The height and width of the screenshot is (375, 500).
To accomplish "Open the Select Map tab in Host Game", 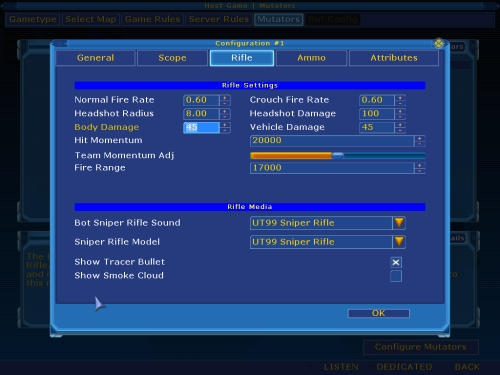I will tap(91, 19).
